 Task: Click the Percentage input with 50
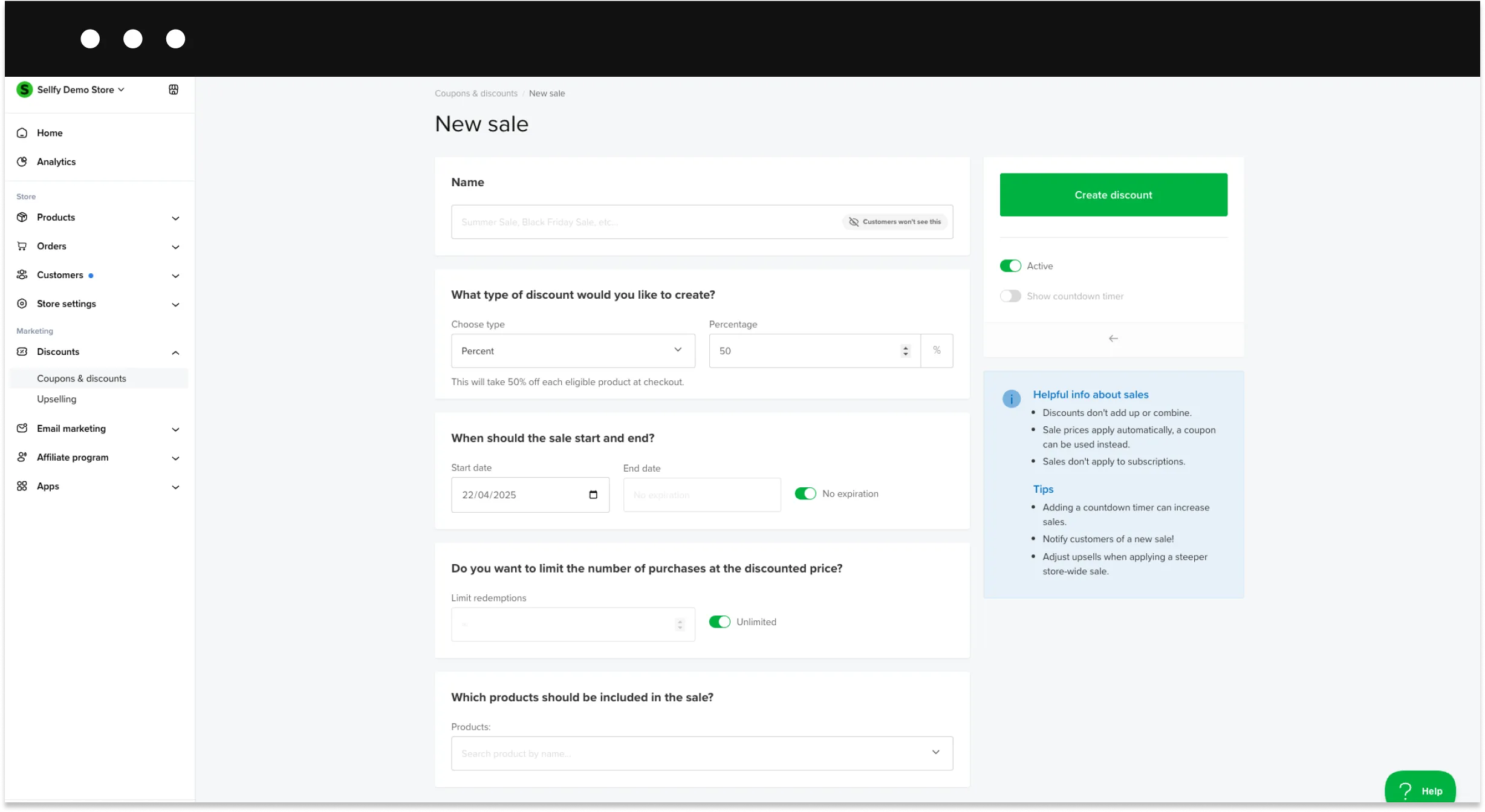pos(814,351)
